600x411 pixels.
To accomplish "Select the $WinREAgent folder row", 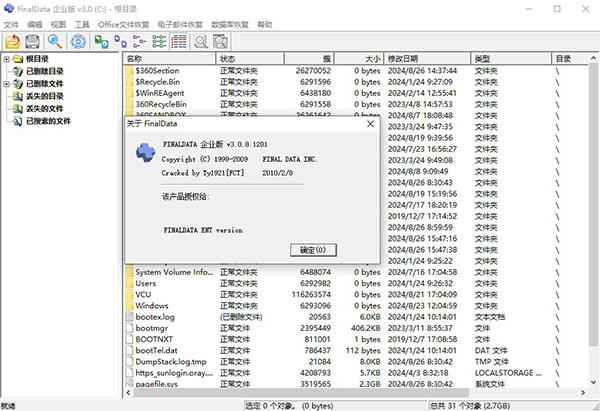I will [356, 93].
